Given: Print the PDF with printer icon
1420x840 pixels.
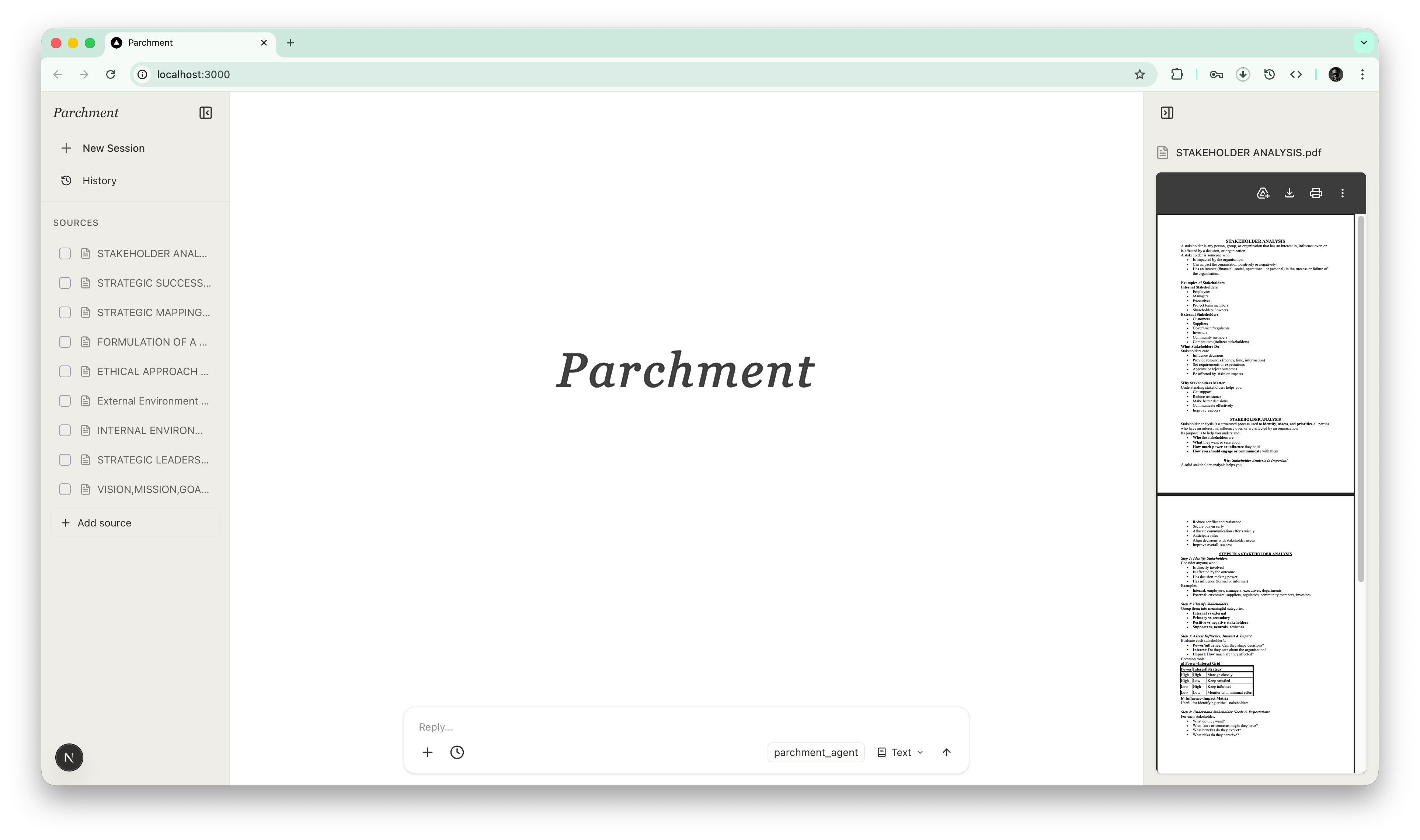Looking at the screenshot, I should (1316, 193).
